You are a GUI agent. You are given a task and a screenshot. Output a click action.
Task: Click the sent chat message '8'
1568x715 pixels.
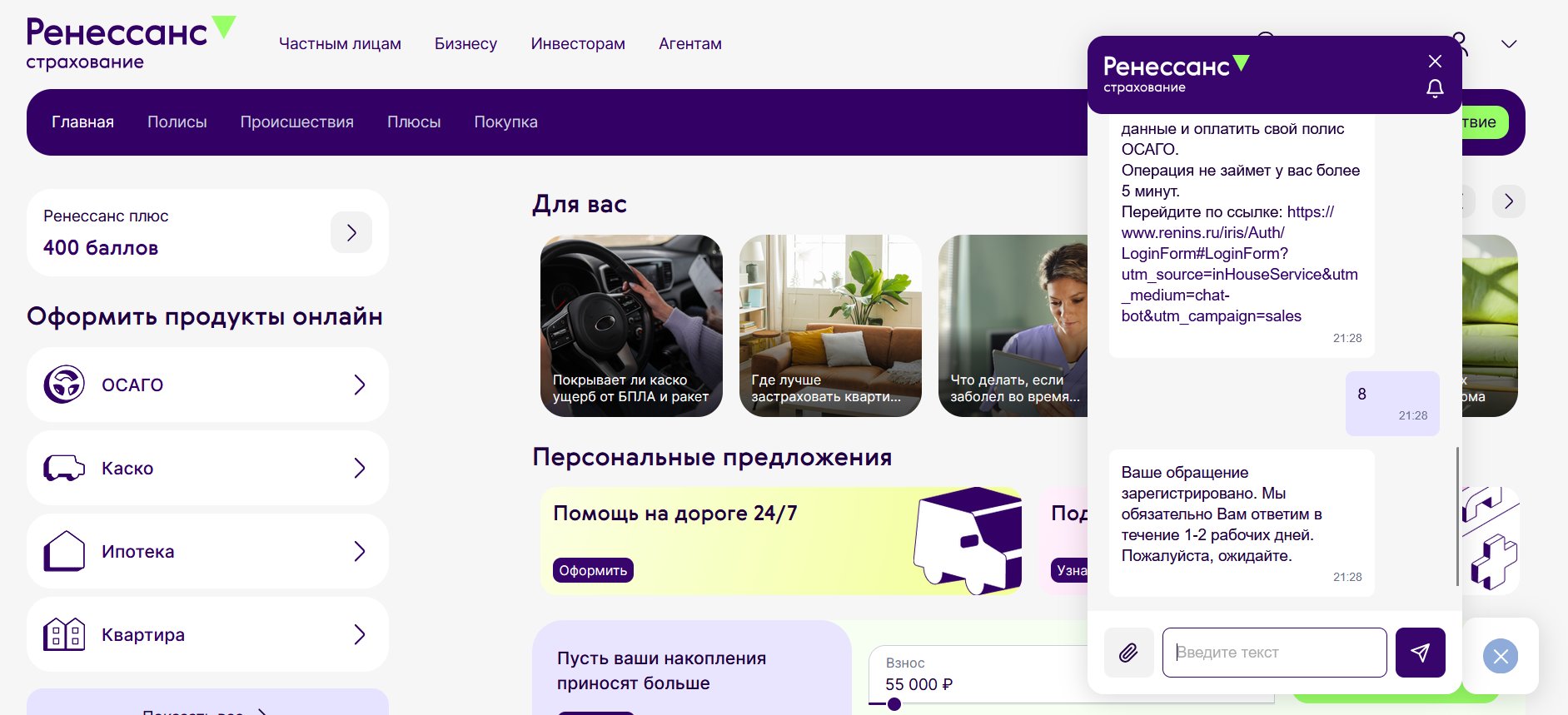pos(1392,404)
